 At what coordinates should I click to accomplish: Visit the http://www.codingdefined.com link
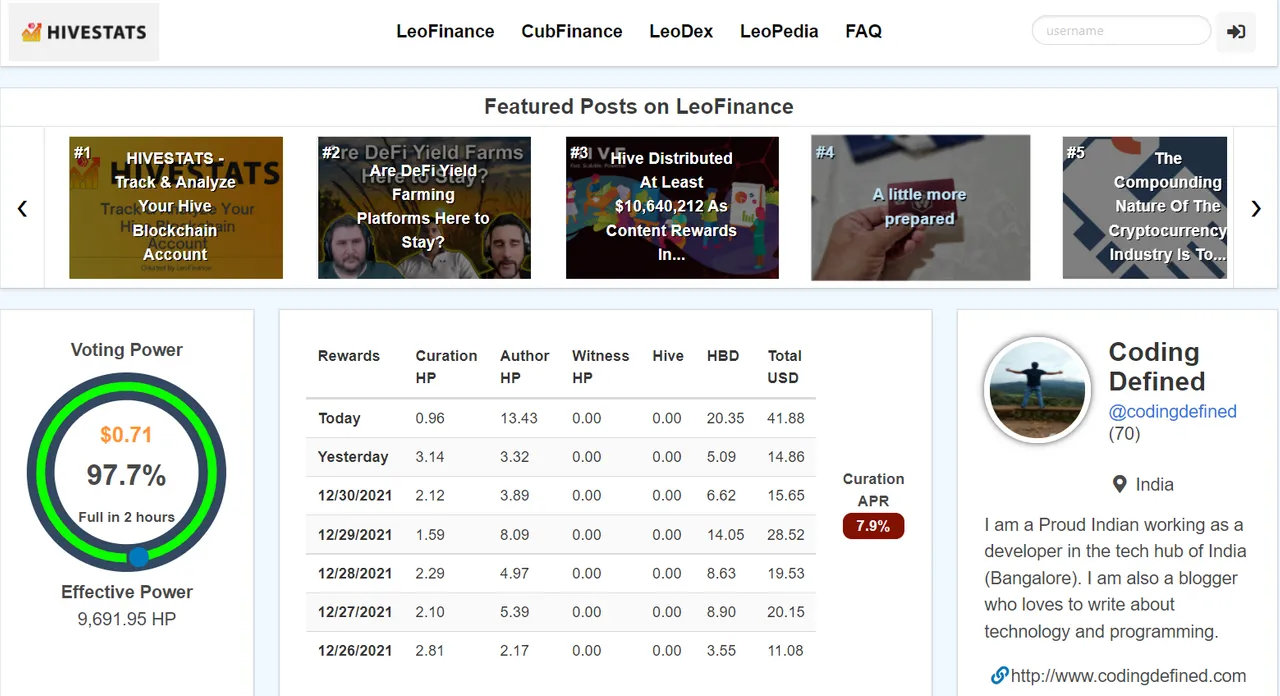pos(1128,676)
